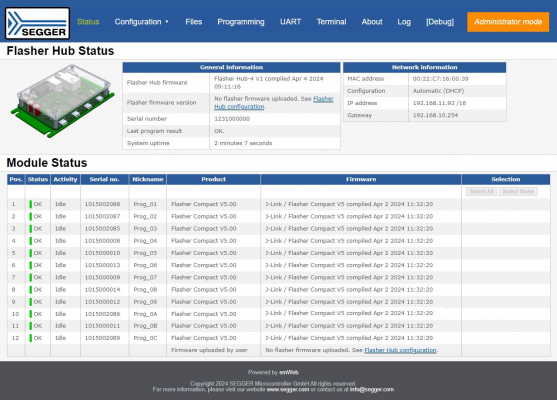The image size is (557, 400).
Task: Click the Activity column header
Action: pos(65,179)
